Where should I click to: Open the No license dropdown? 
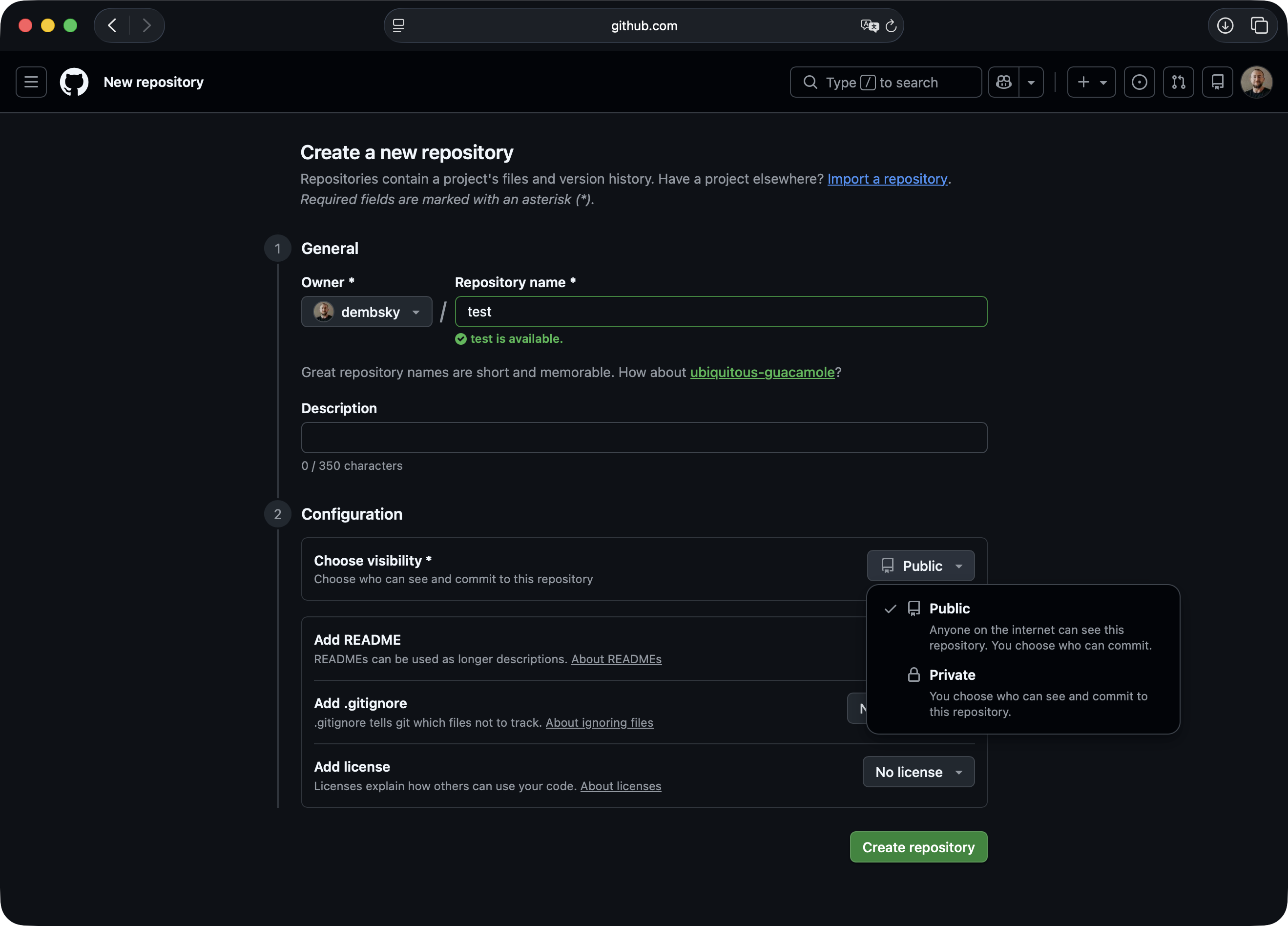click(918, 772)
